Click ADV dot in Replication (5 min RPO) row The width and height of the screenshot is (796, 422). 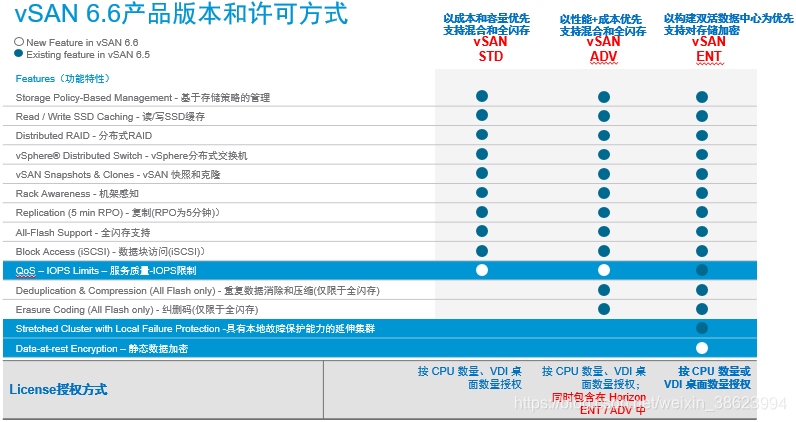click(x=604, y=213)
